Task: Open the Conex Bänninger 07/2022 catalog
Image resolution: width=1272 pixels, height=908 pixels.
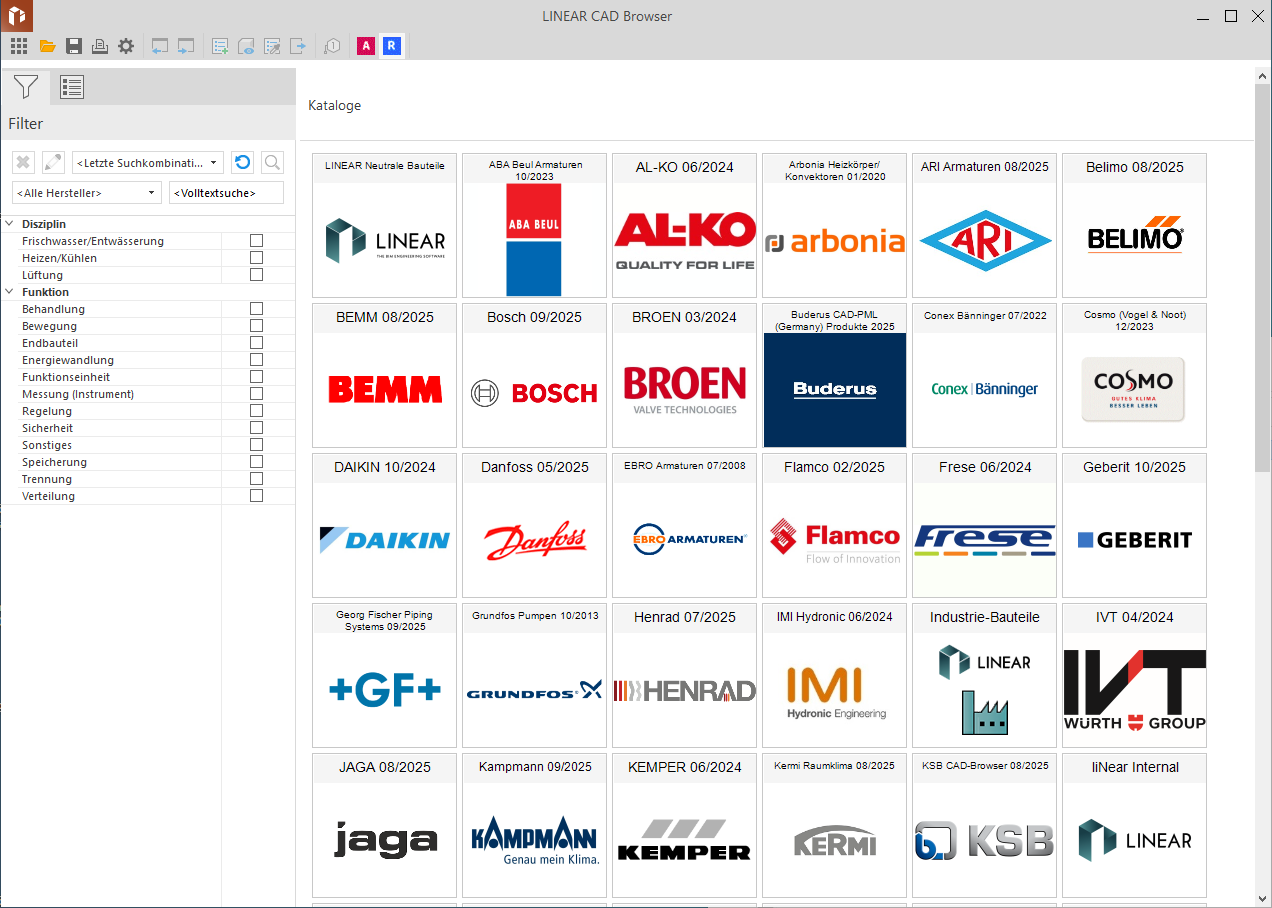Action: pos(984,375)
